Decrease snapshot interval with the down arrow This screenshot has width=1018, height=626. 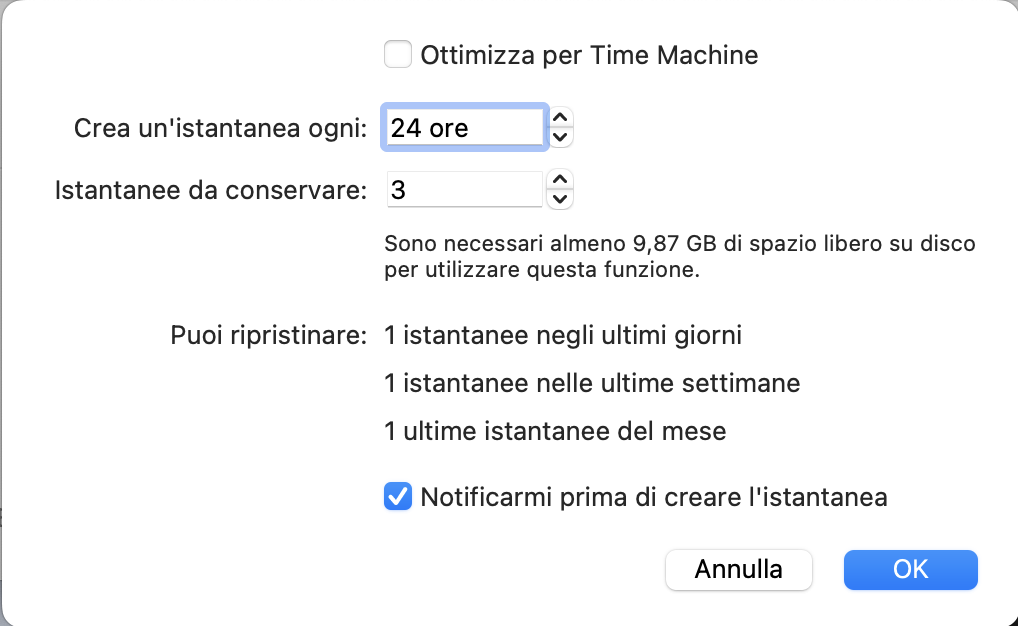coord(561,137)
